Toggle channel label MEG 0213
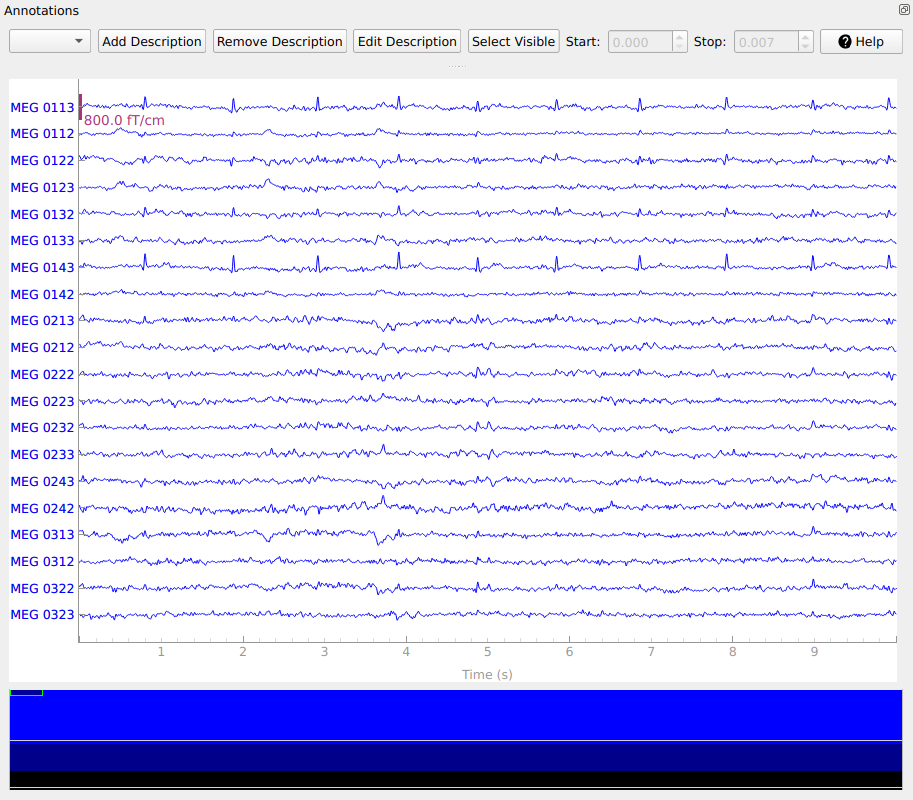This screenshot has height=800, width=913. coord(42,321)
